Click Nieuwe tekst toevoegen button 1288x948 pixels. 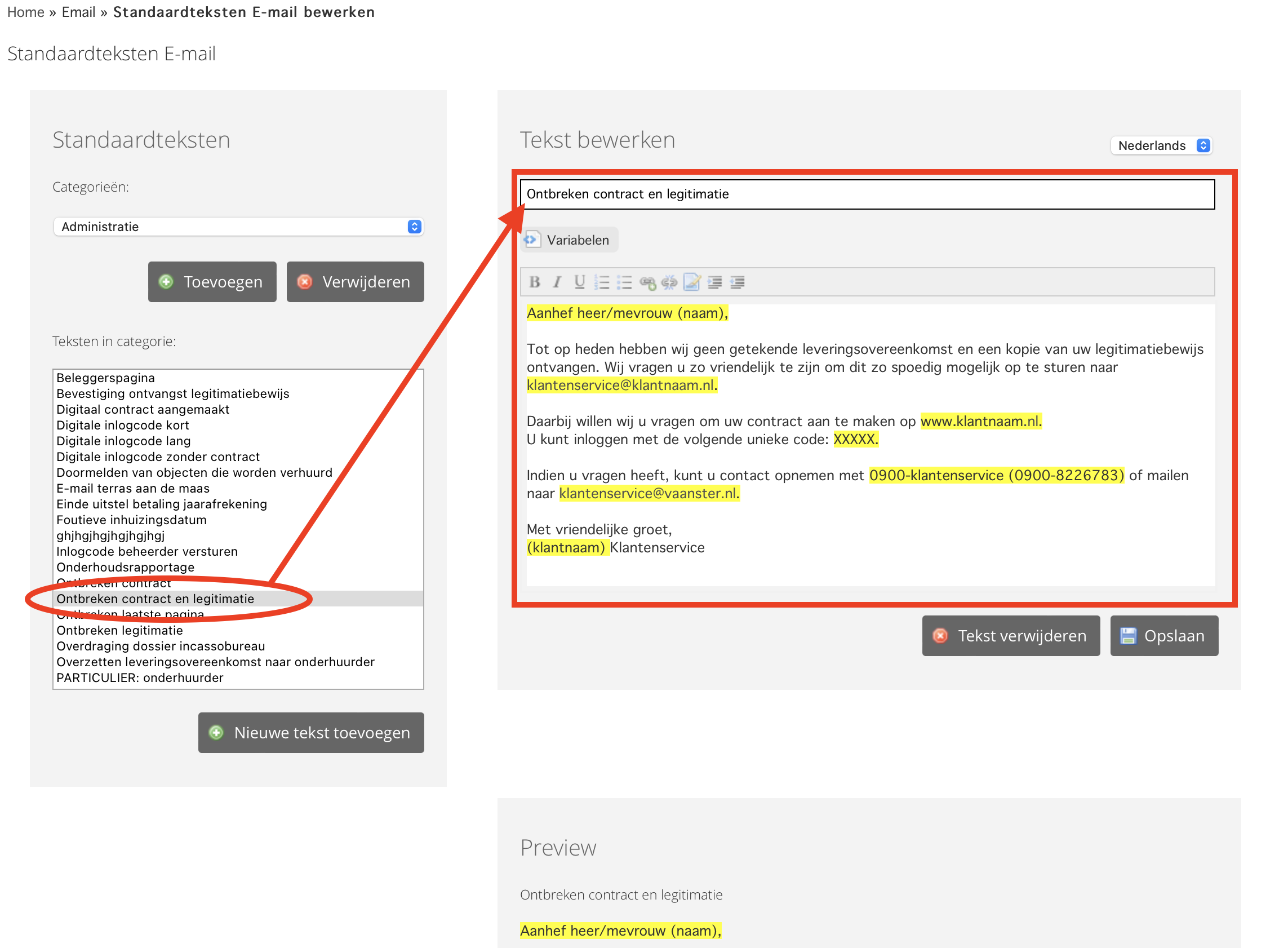311,733
